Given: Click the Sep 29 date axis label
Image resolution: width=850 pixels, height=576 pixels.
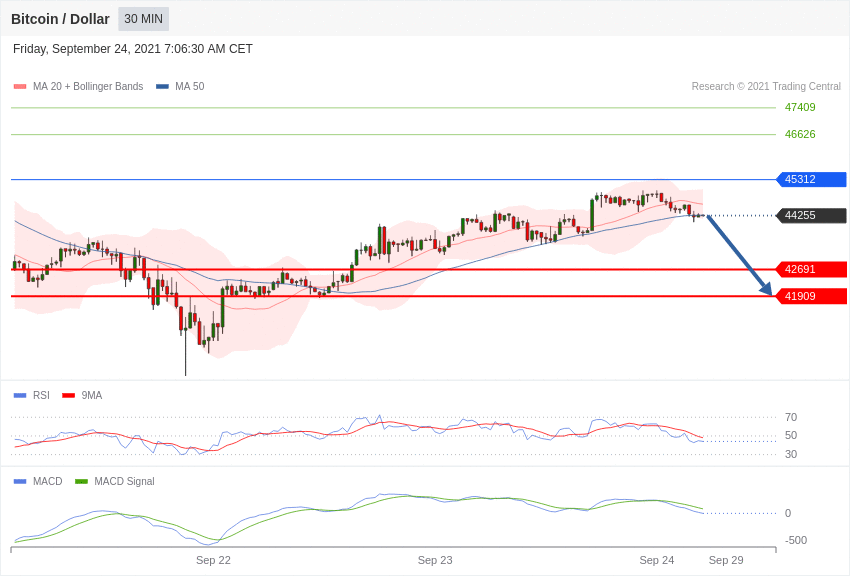Looking at the screenshot, I should coord(726,560).
